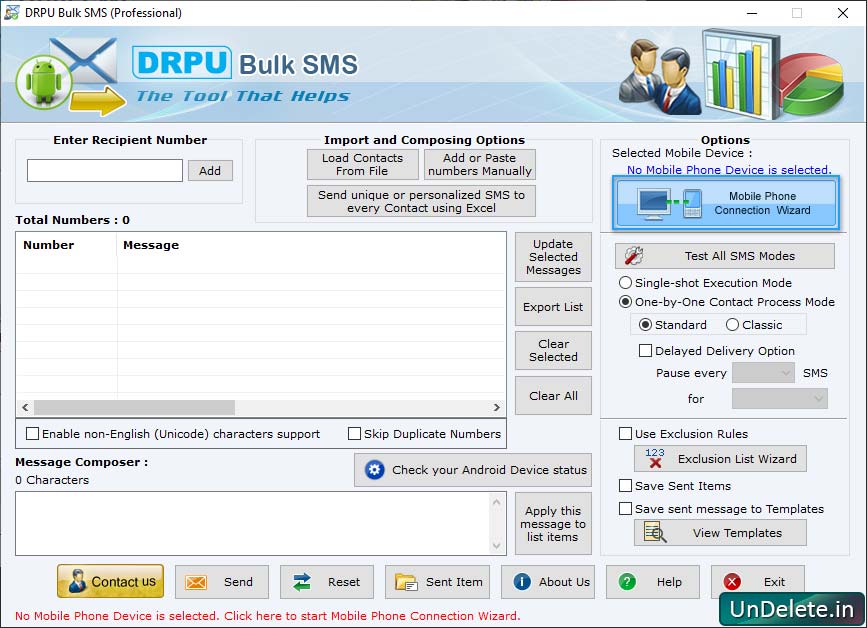Click the composer scroll-up arrow

(x=497, y=502)
